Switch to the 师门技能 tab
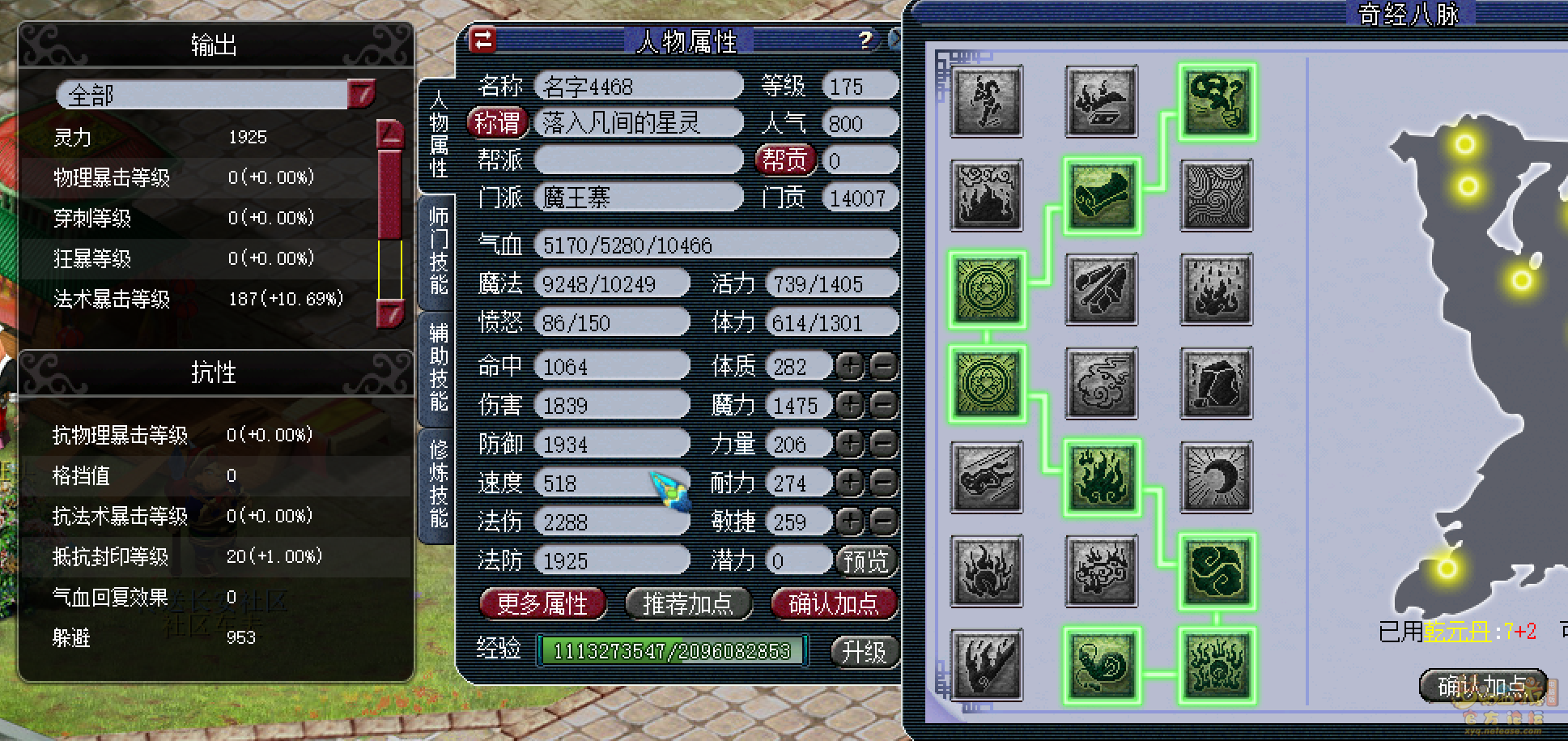The height and width of the screenshot is (741, 1568). 438,251
